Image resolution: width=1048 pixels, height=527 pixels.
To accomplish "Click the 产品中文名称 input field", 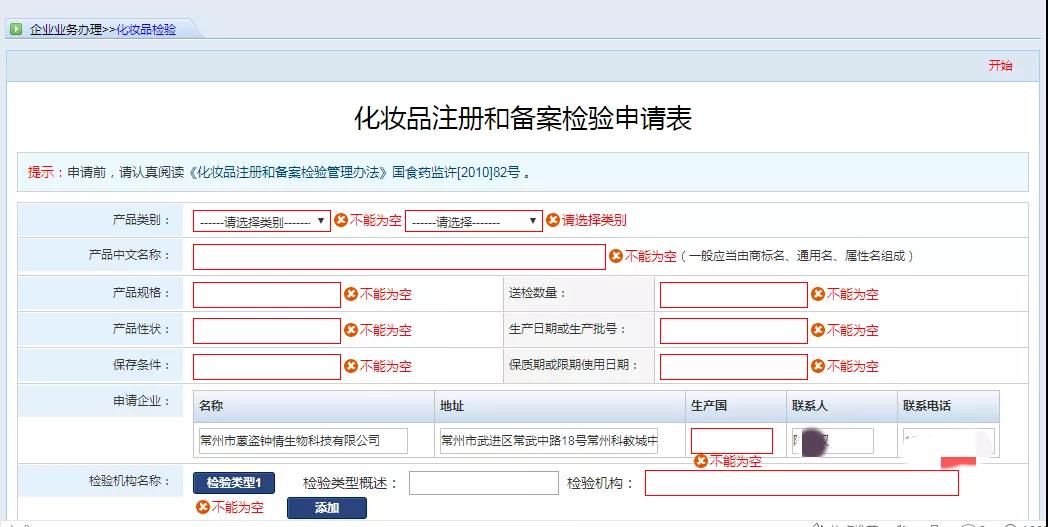I will click(399, 257).
